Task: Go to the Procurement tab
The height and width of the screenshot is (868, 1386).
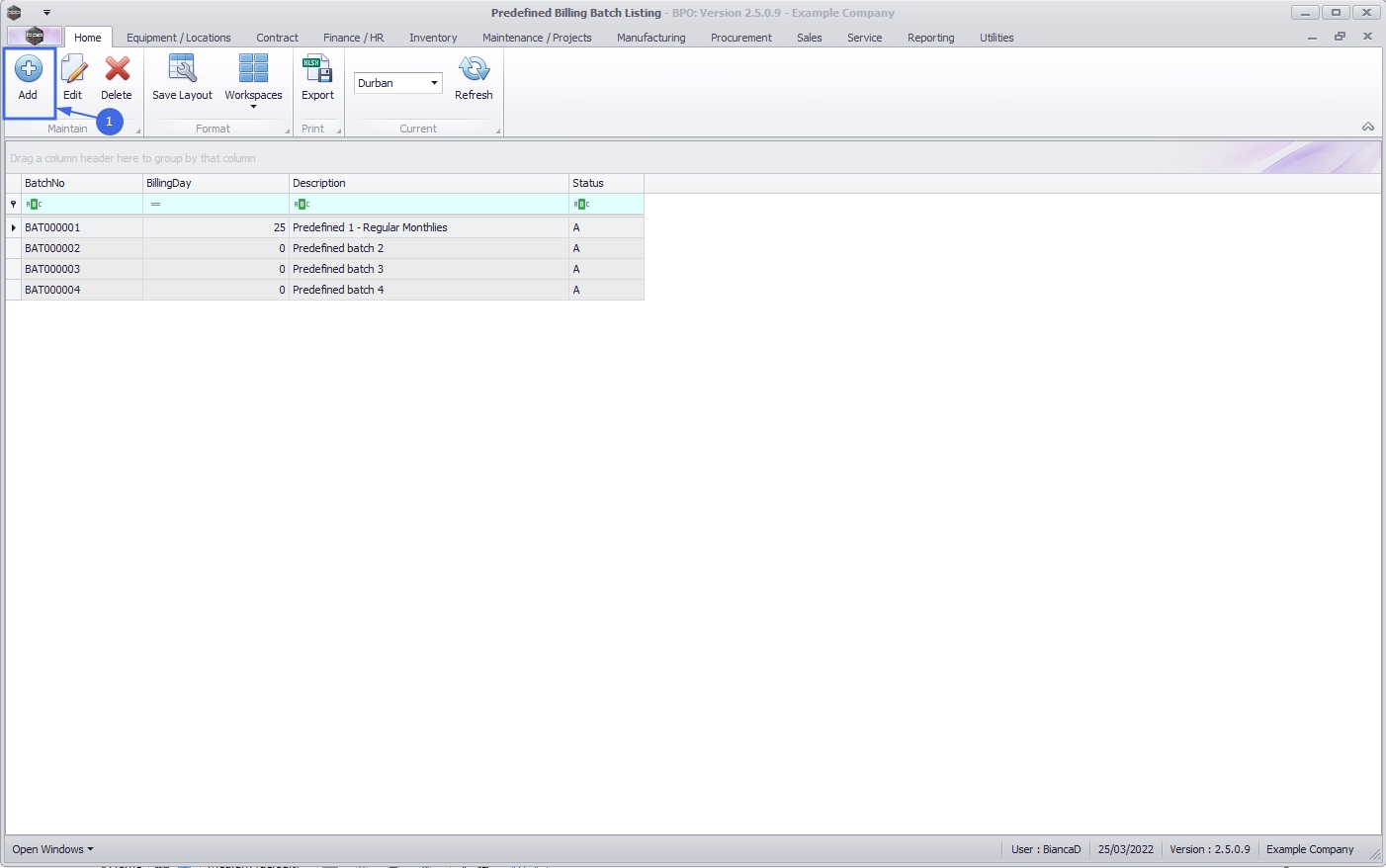Action: (x=740, y=38)
